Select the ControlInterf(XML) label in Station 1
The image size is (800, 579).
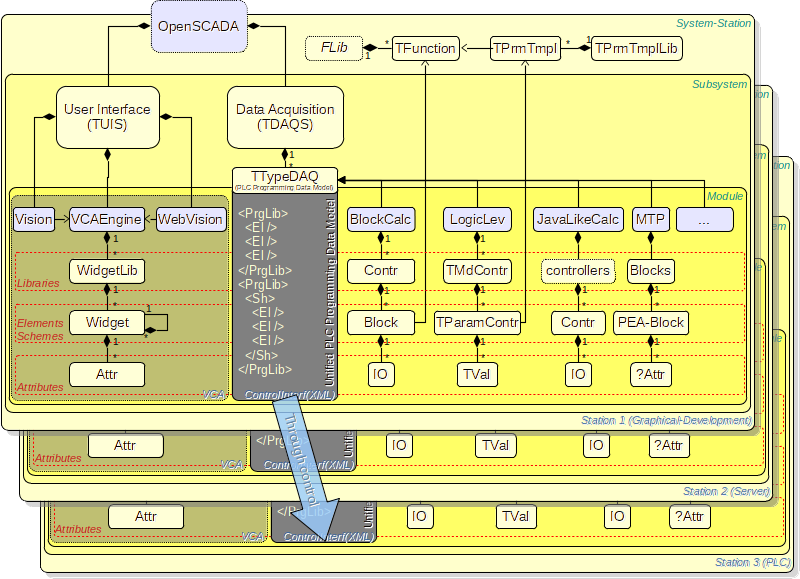(290, 395)
